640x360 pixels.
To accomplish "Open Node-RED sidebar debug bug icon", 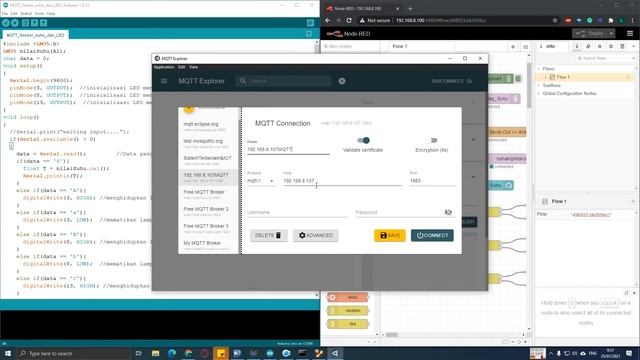I will click(600, 47).
